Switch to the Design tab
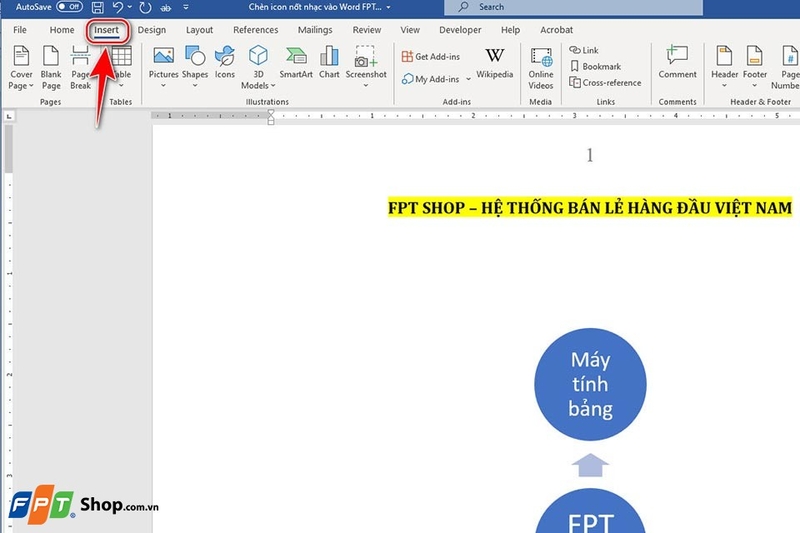 pyautogui.click(x=152, y=30)
